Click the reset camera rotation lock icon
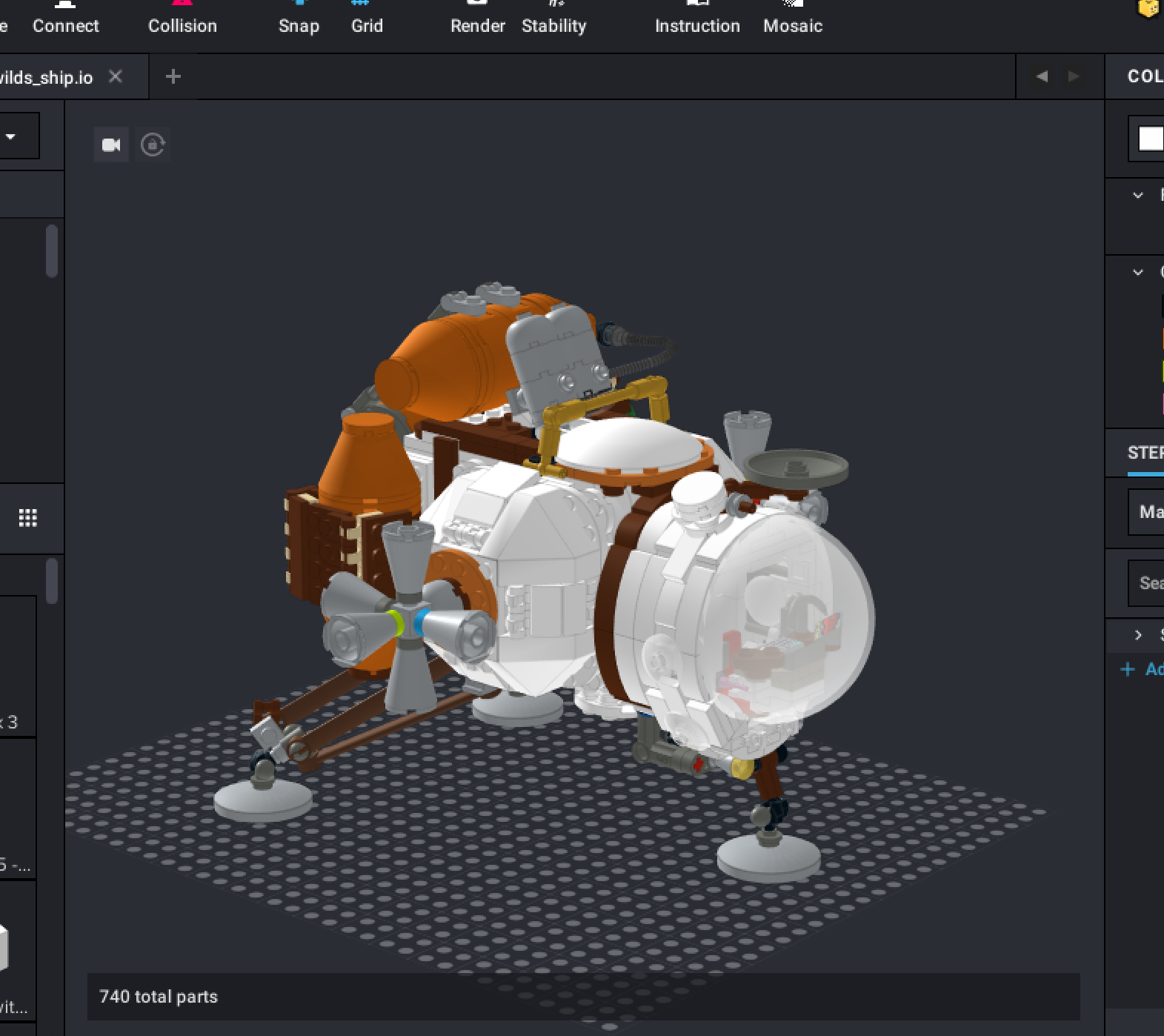Viewport: 1164px width, 1036px height. tap(153, 145)
